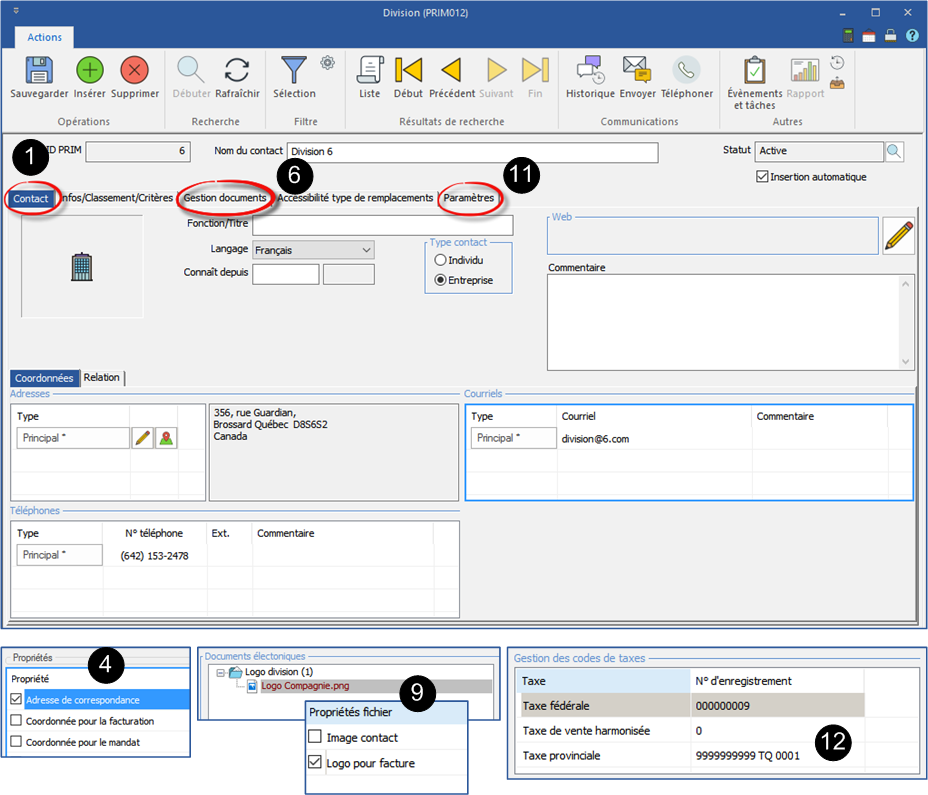Edit the Web field with pencil icon
This screenshot has height=795, width=928.
tap(898, 236)
